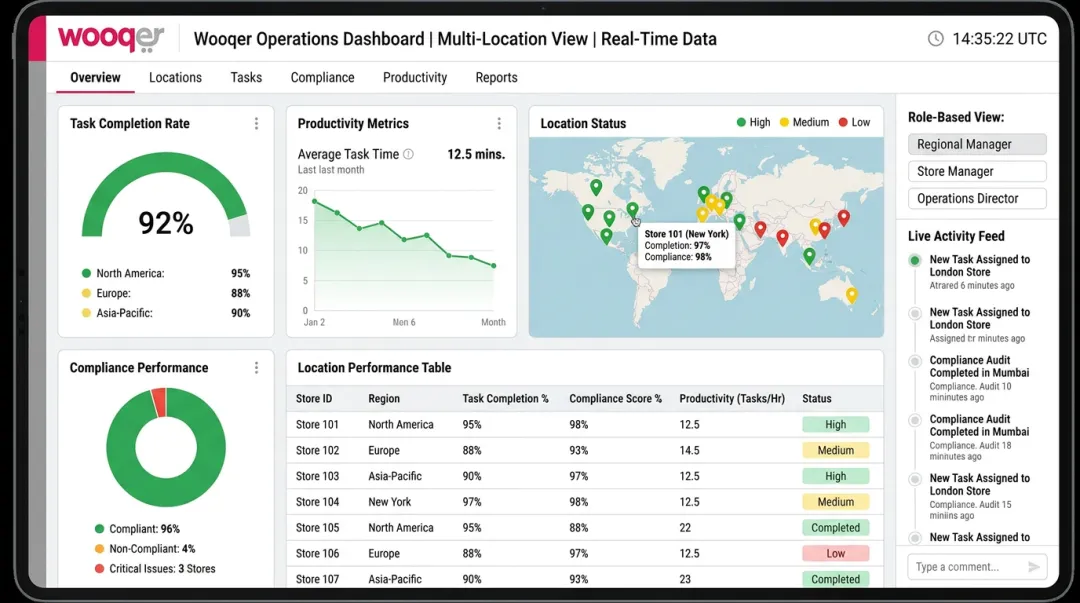This screenshot has width=1080, height=603.
Task: Click the Low status badge for Store 106
Action: pos(835,553)
